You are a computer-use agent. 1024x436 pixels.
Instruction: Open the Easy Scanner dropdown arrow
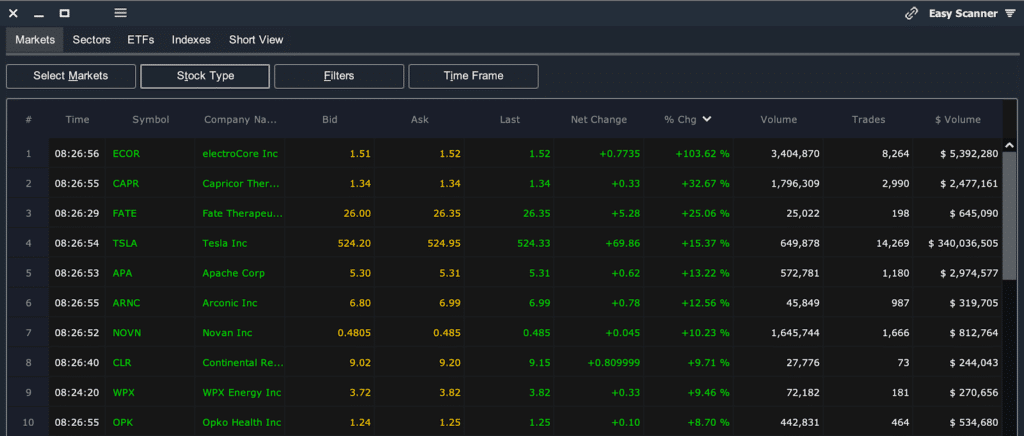click(1010, 14)
